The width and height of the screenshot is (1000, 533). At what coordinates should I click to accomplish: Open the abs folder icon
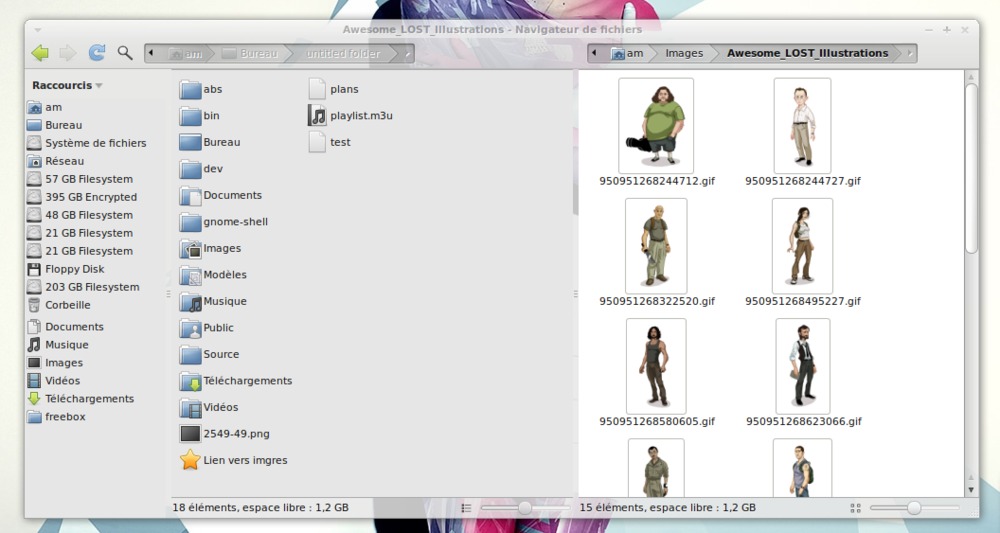pos(190,89)
